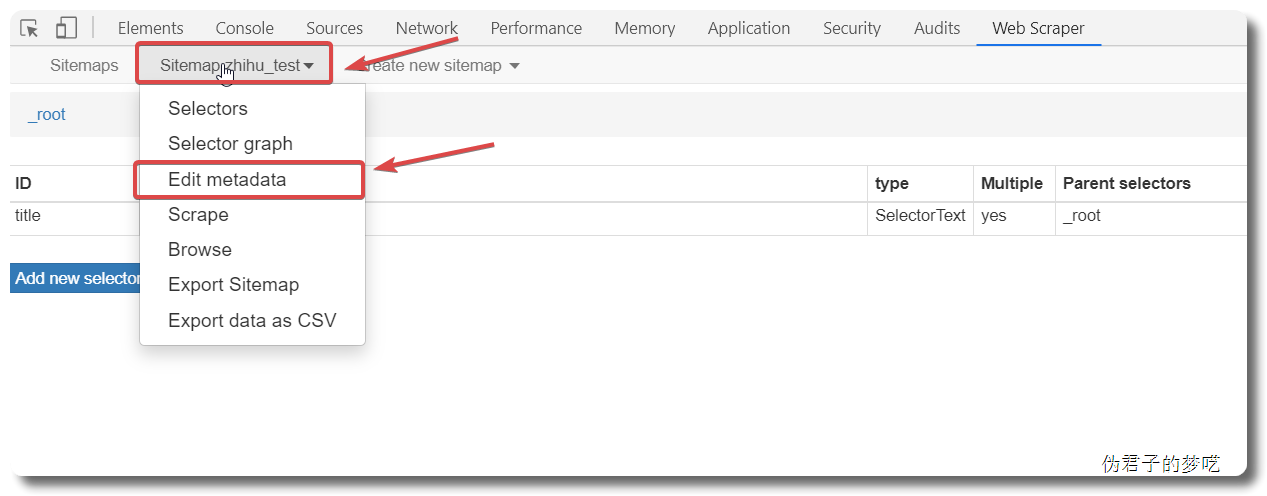
Task: Follow the _root breadcrumb link
Action: tap(47, 115)
